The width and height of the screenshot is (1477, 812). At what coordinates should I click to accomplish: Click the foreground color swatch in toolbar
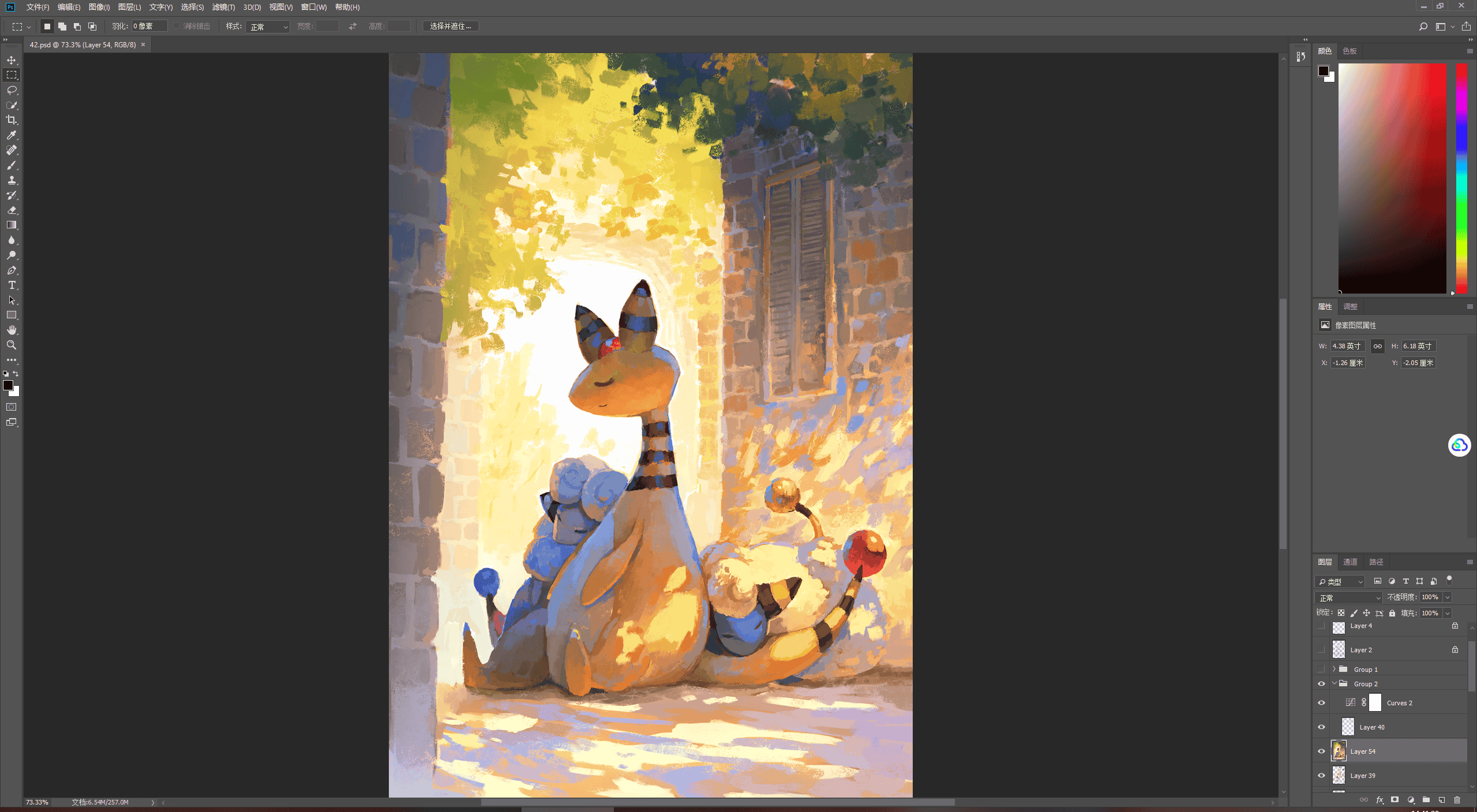8,385
